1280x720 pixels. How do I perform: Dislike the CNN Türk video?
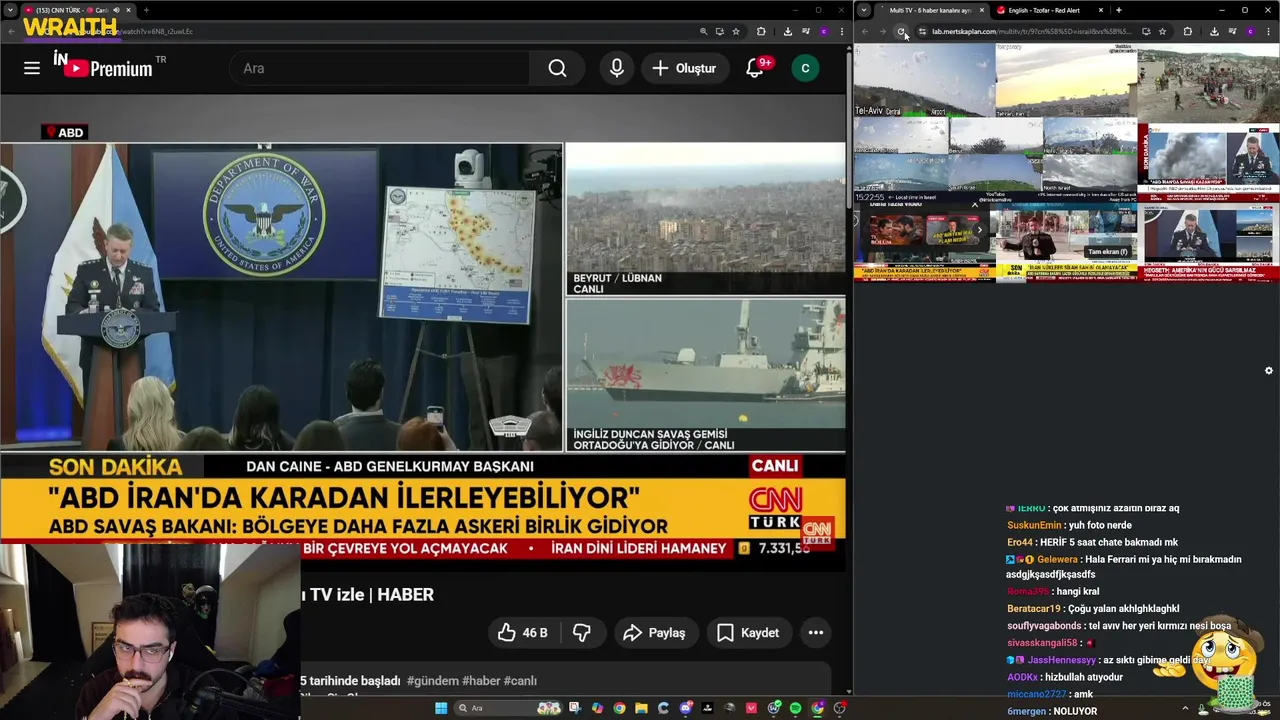[582, 632]
